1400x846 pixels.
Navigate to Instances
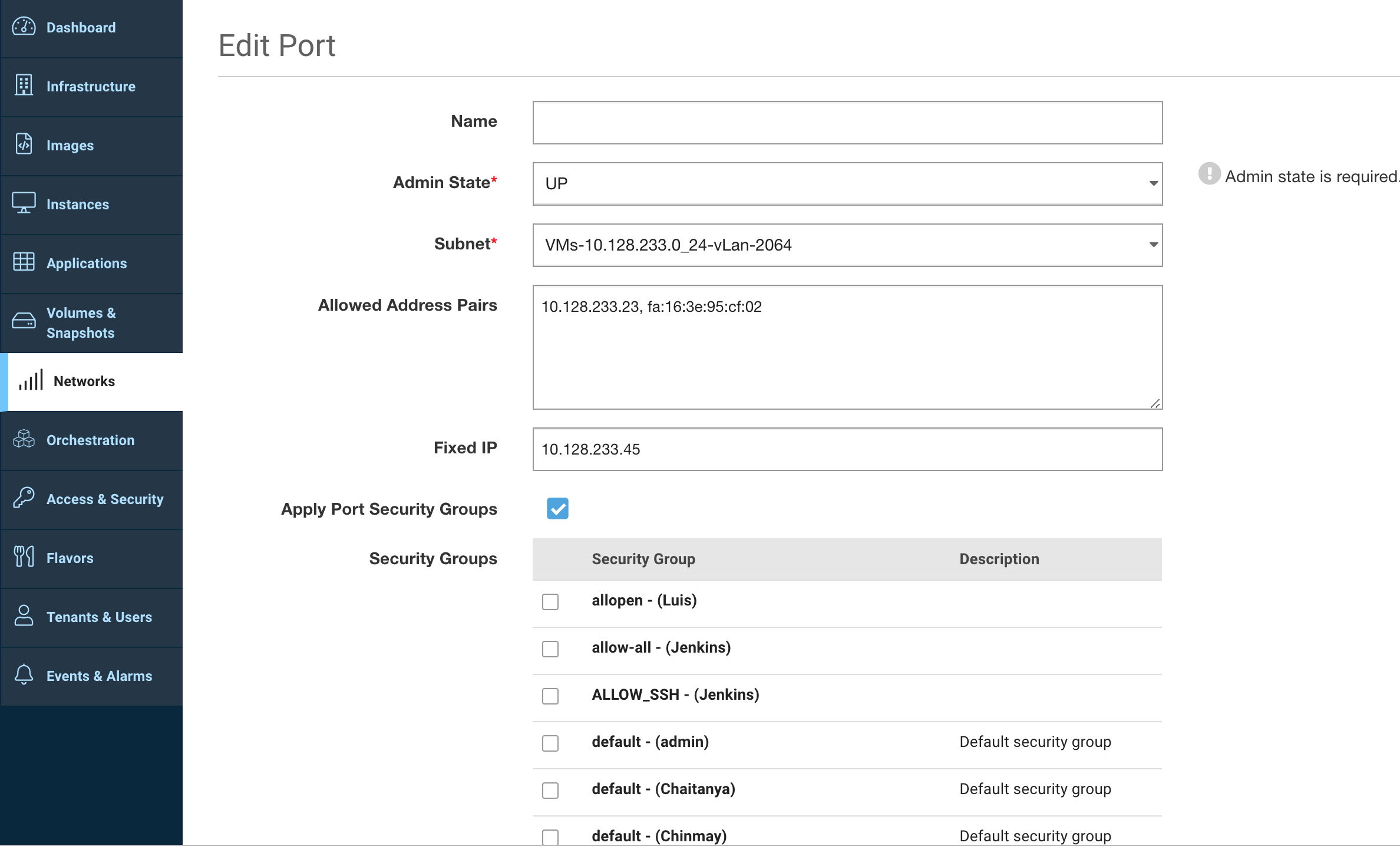pos(92,205)
